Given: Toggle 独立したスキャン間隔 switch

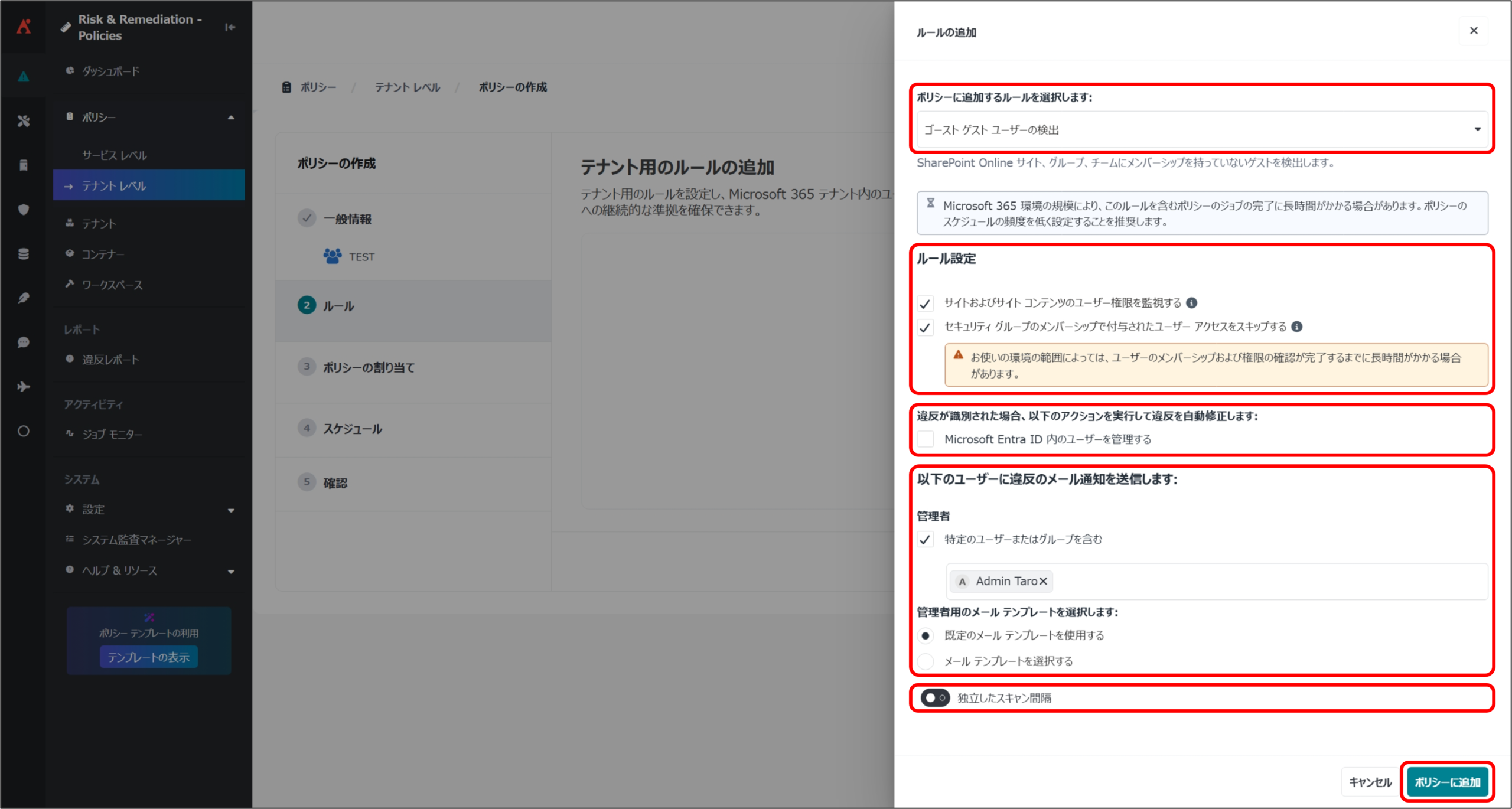Looking at the screenshot, I should point(935,698).
